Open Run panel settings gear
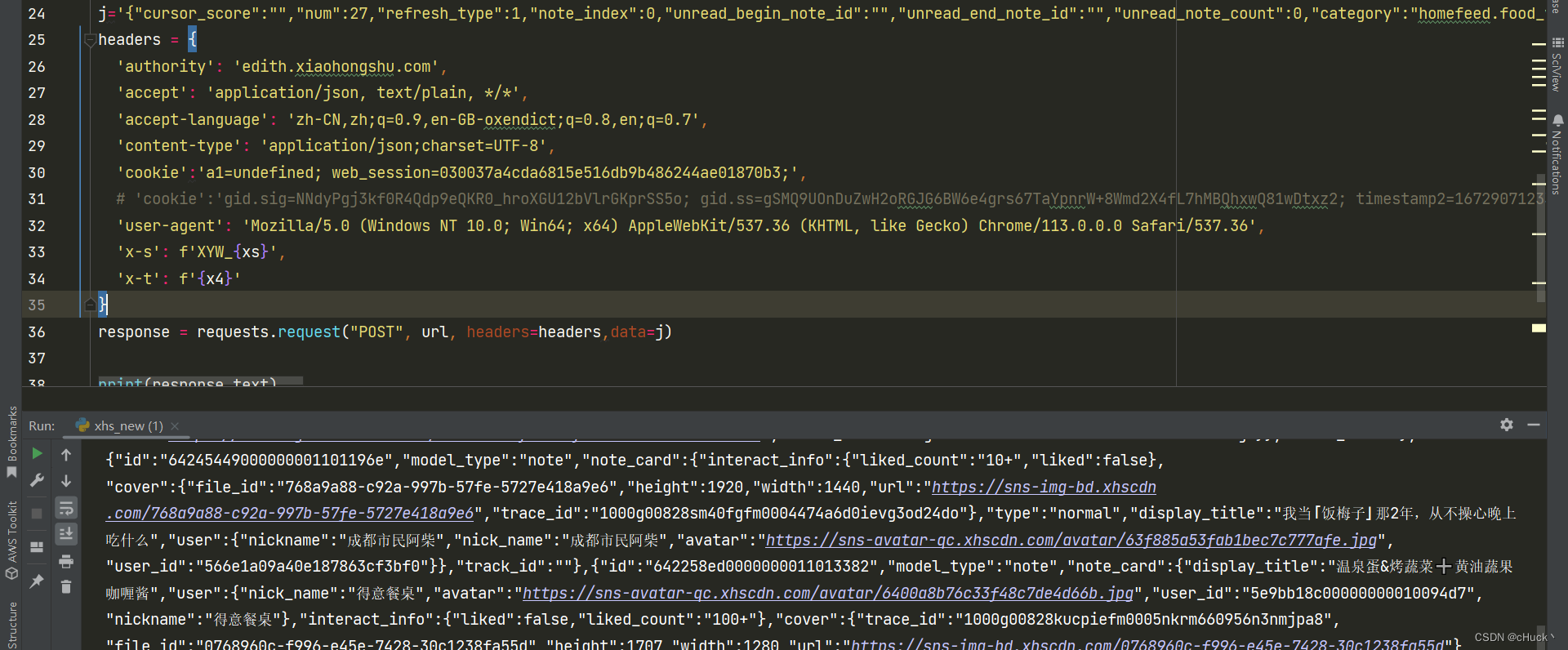Viewport: 1568px width, 650px height. [1507, 425]
